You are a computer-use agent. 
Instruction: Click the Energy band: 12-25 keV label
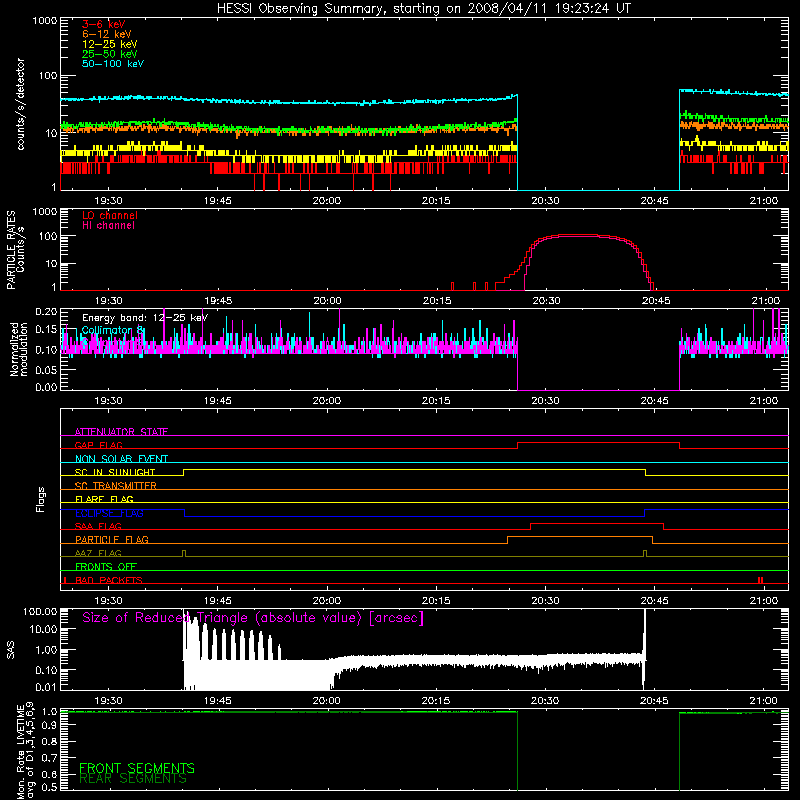[145, 318]
